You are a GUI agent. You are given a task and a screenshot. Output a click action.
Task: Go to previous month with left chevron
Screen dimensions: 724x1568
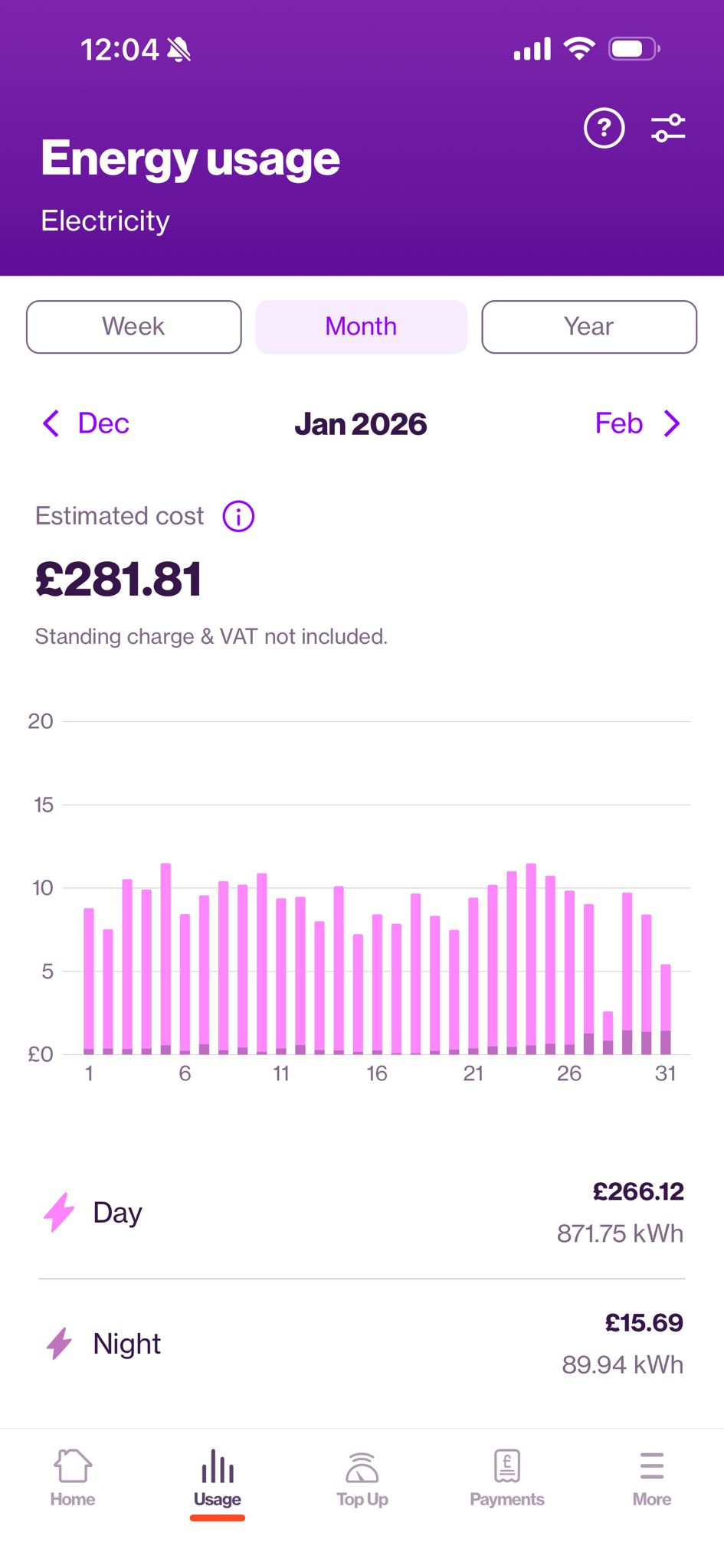(x=51, y=423)
